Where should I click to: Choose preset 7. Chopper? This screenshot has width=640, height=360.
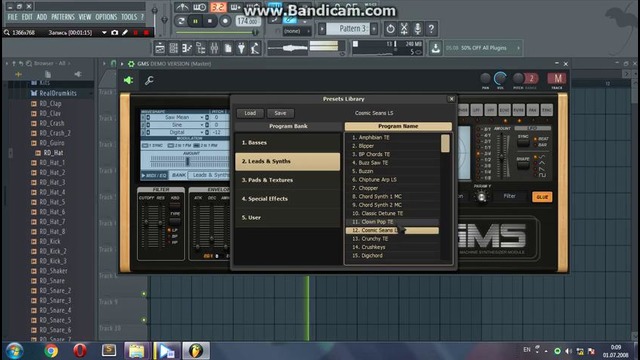coord(392,188)
